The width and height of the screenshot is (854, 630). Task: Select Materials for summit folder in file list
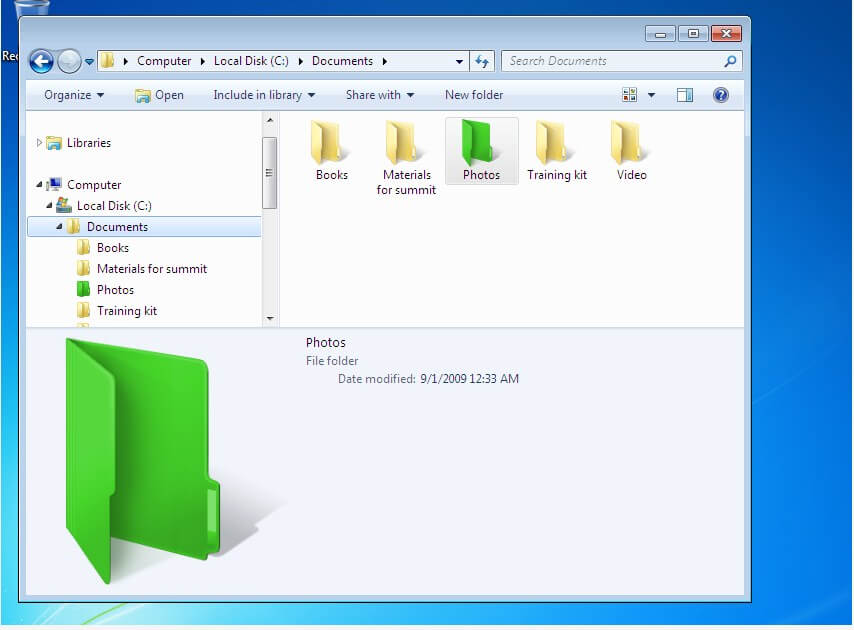406,145
